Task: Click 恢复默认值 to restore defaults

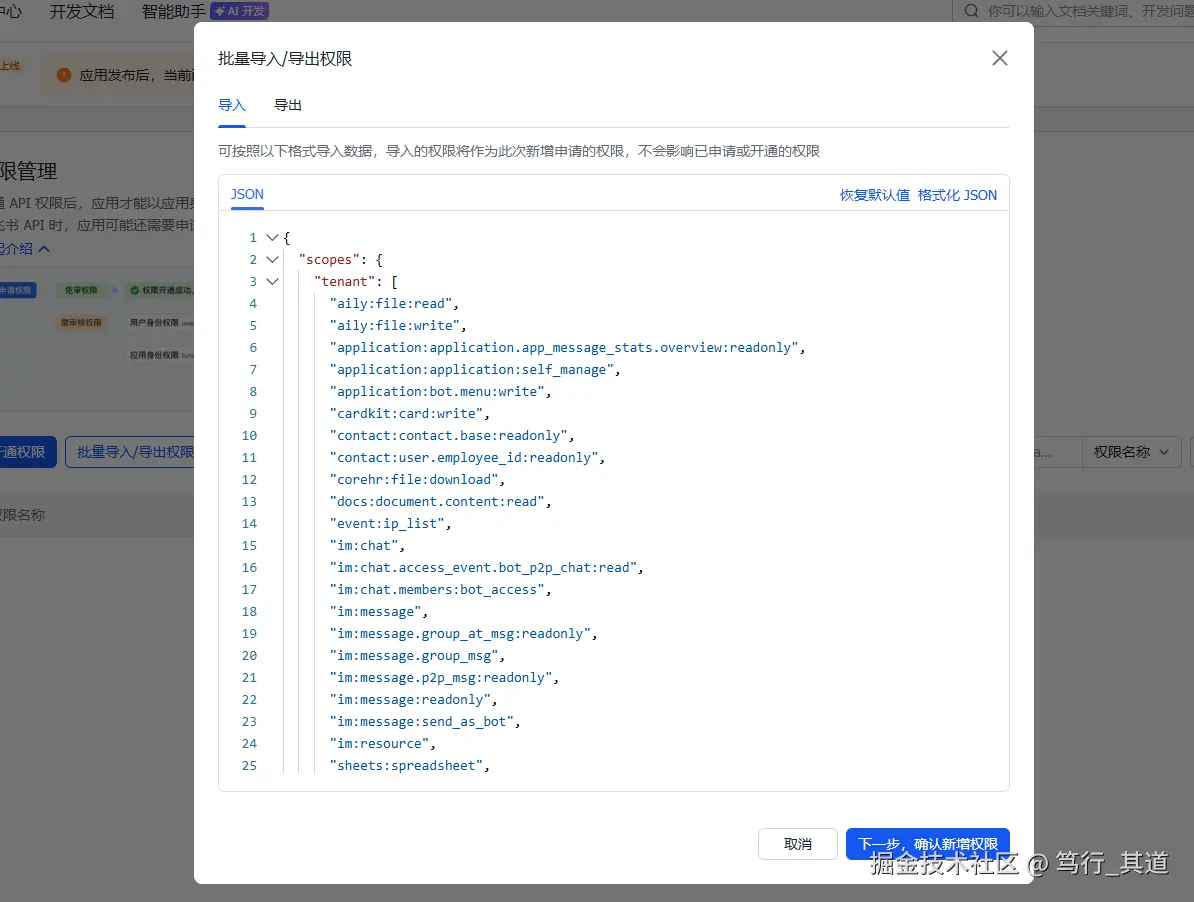Action: [x=874, y=194]
